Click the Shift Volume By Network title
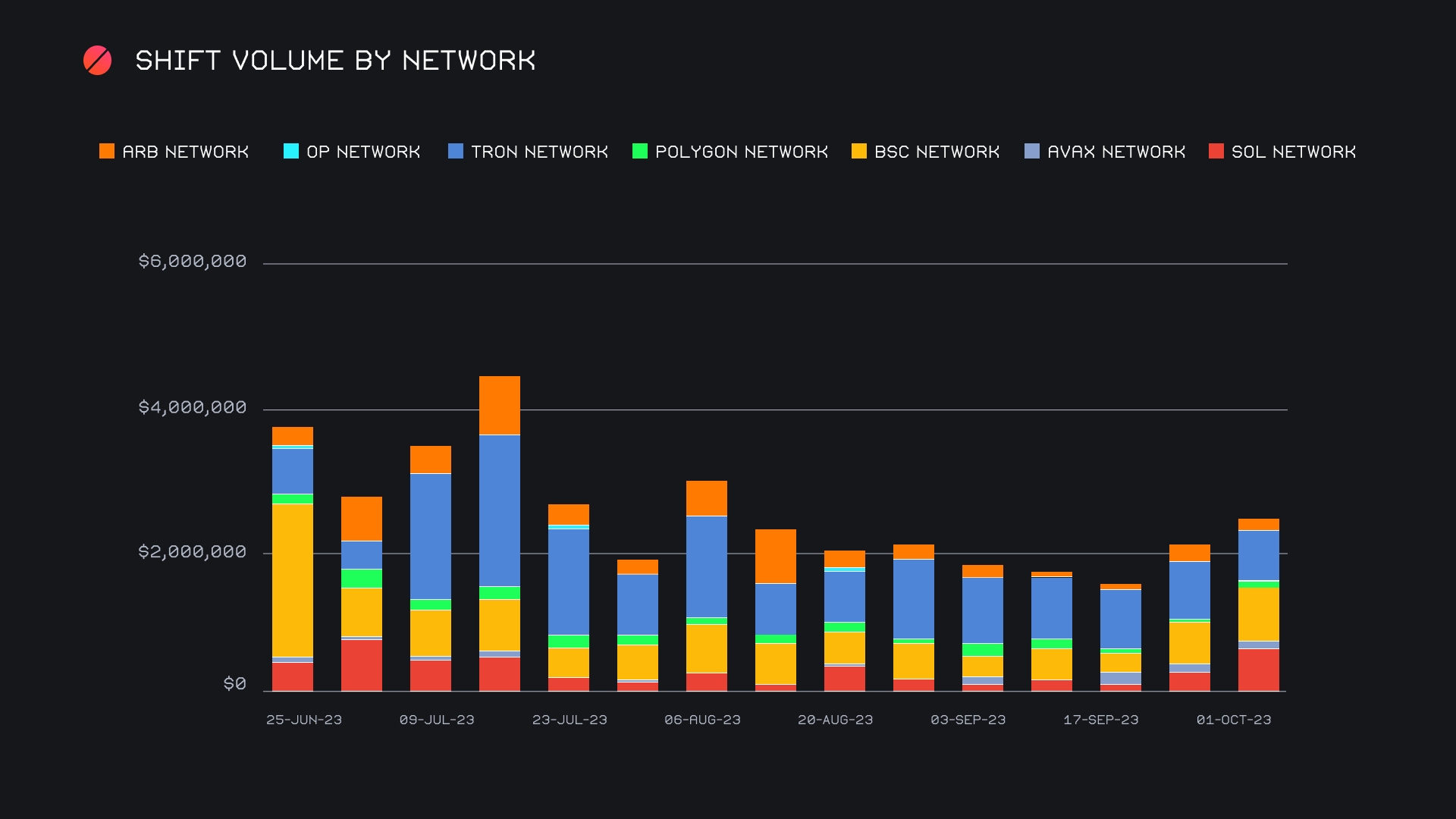The image size is (1456, 819). 335,61
